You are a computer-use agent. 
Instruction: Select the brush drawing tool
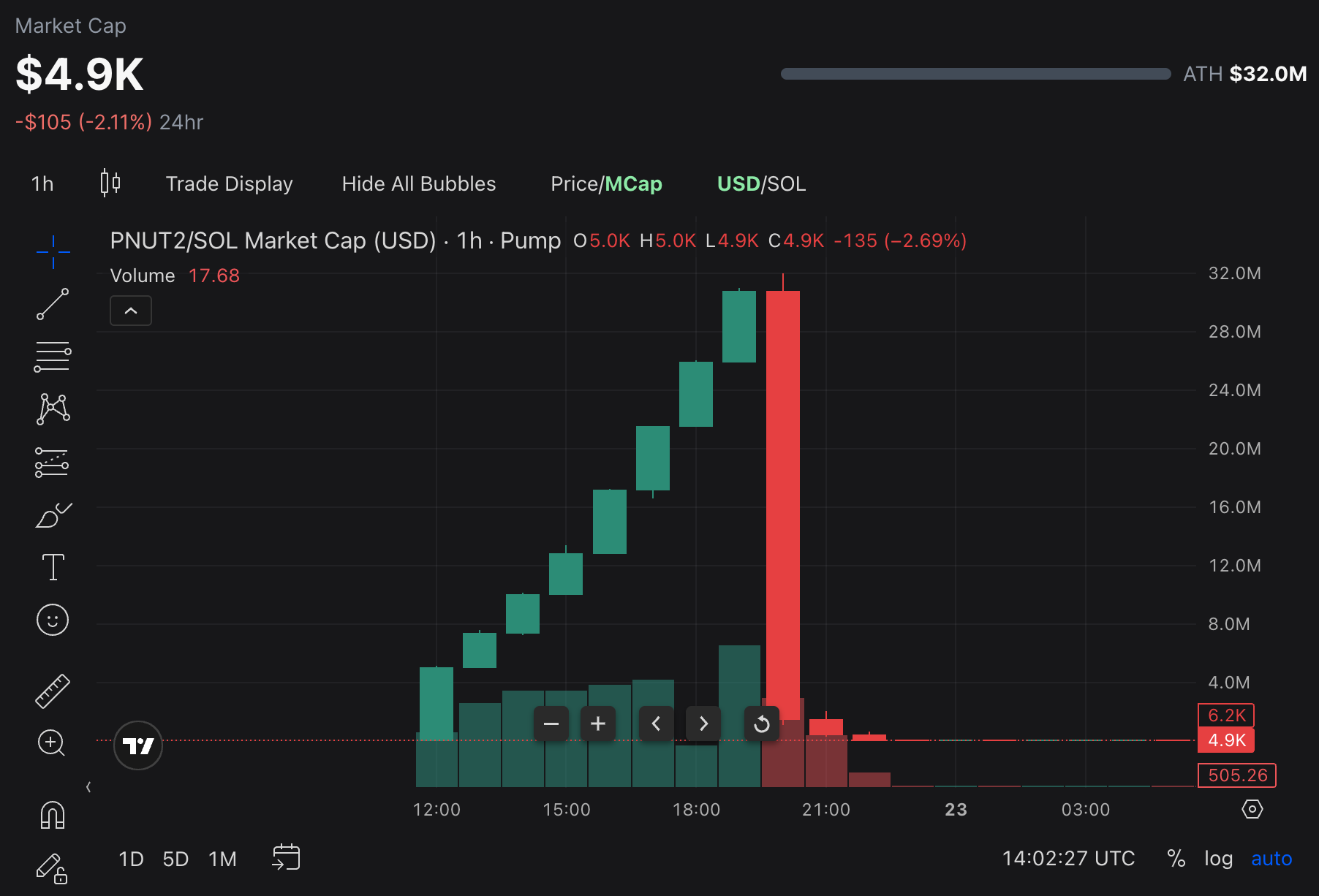53,515
